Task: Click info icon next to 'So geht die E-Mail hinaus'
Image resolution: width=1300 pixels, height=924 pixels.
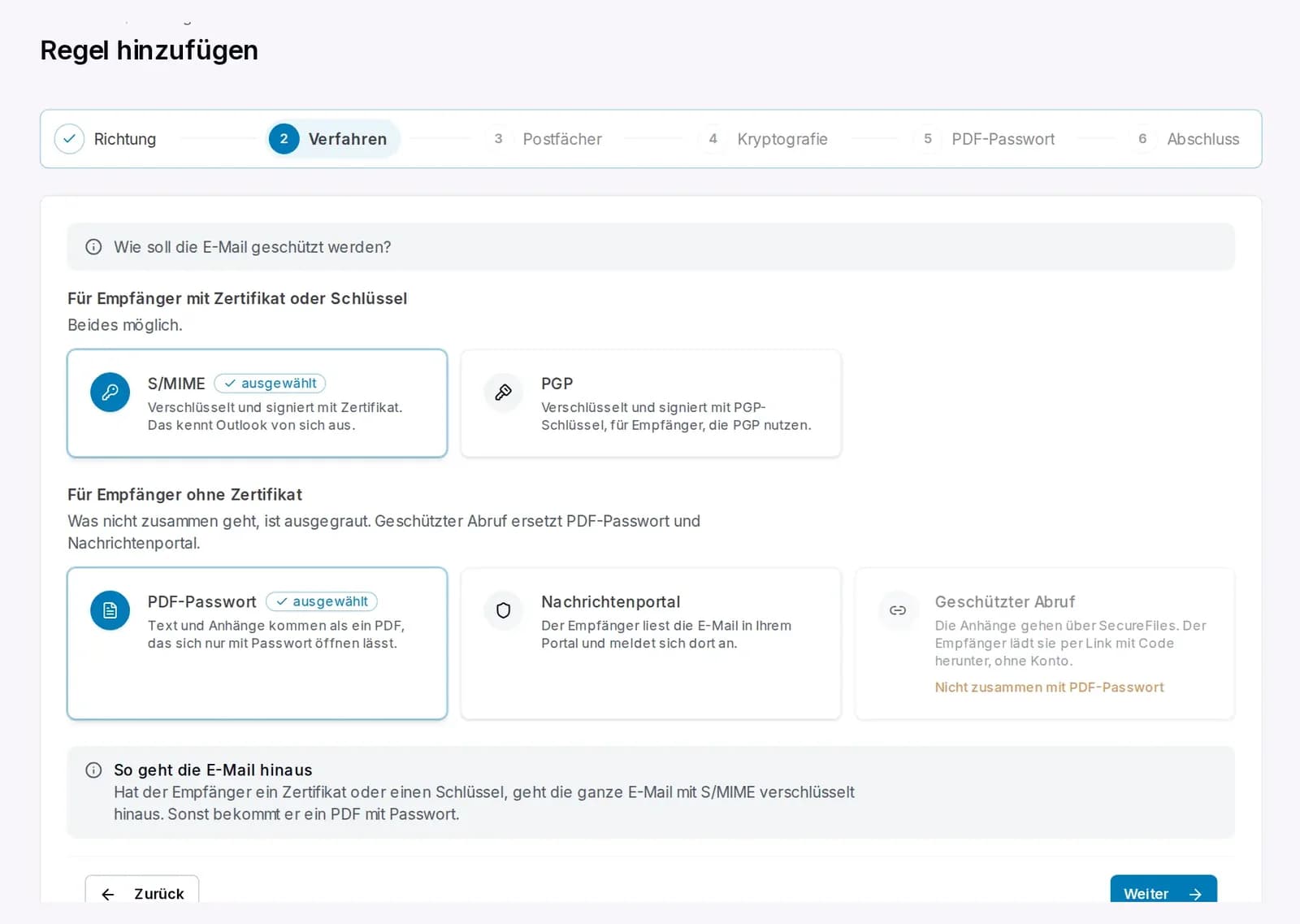Action: pos(94,770)
